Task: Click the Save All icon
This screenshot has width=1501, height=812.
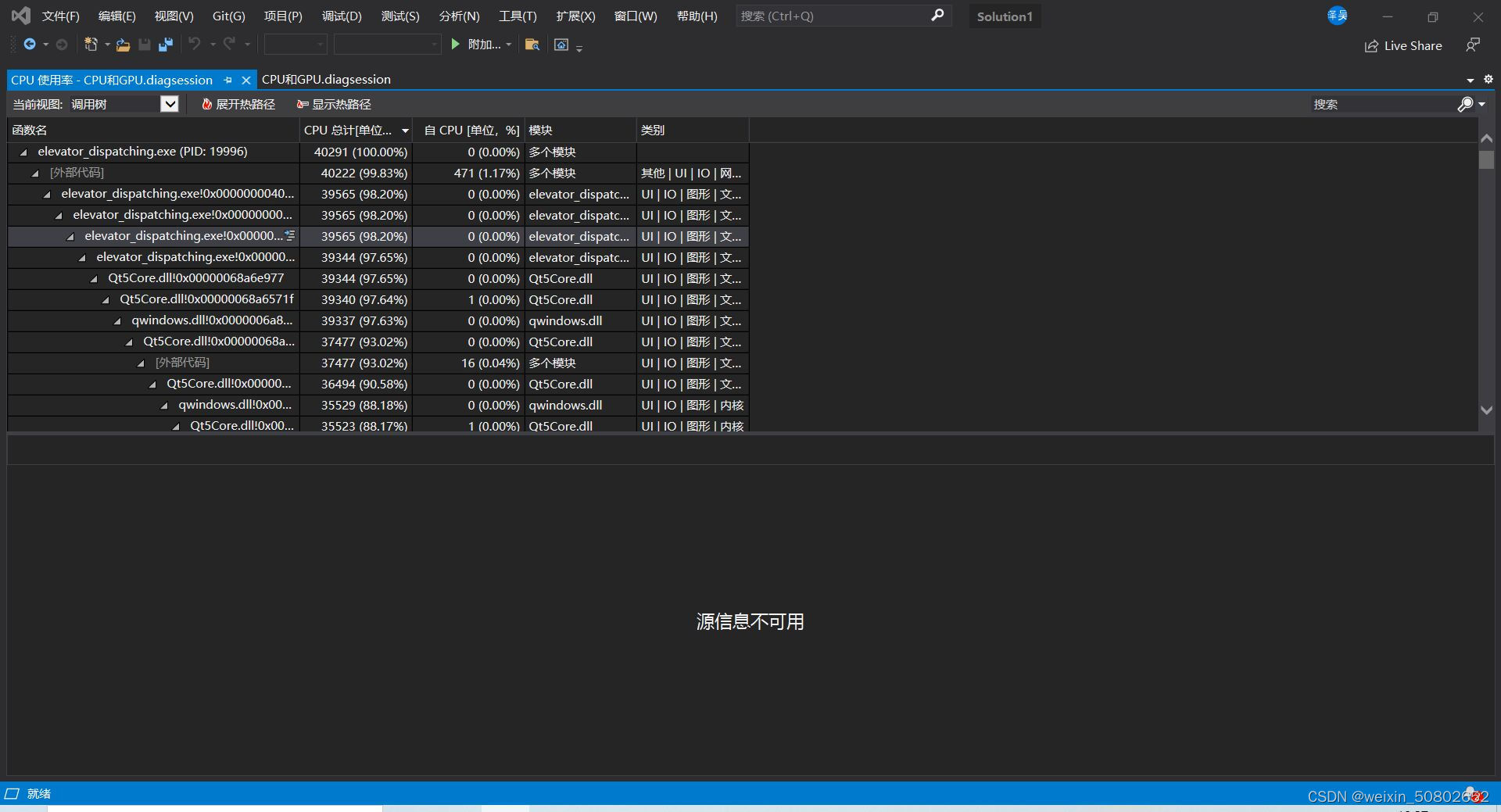Action: pyautogui.click(x=166, y=45)
